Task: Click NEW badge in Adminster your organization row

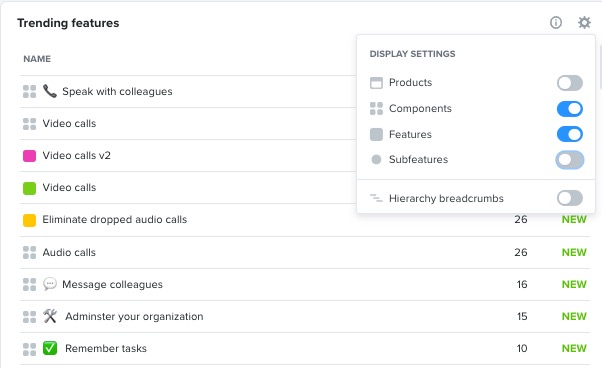Action: coord(574,316)
